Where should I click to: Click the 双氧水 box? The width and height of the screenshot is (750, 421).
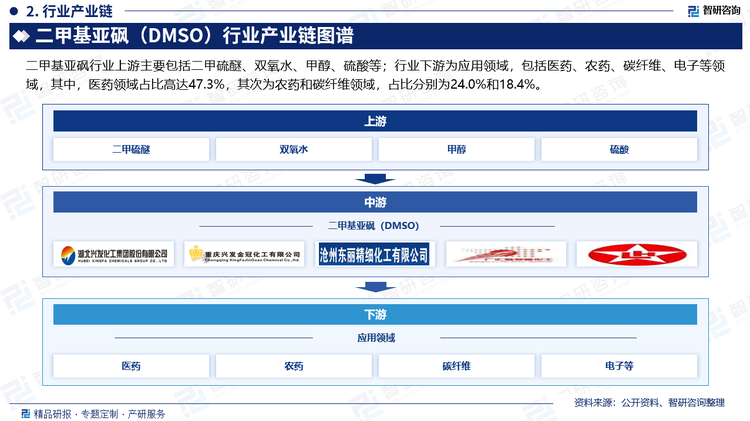(294, 150)
